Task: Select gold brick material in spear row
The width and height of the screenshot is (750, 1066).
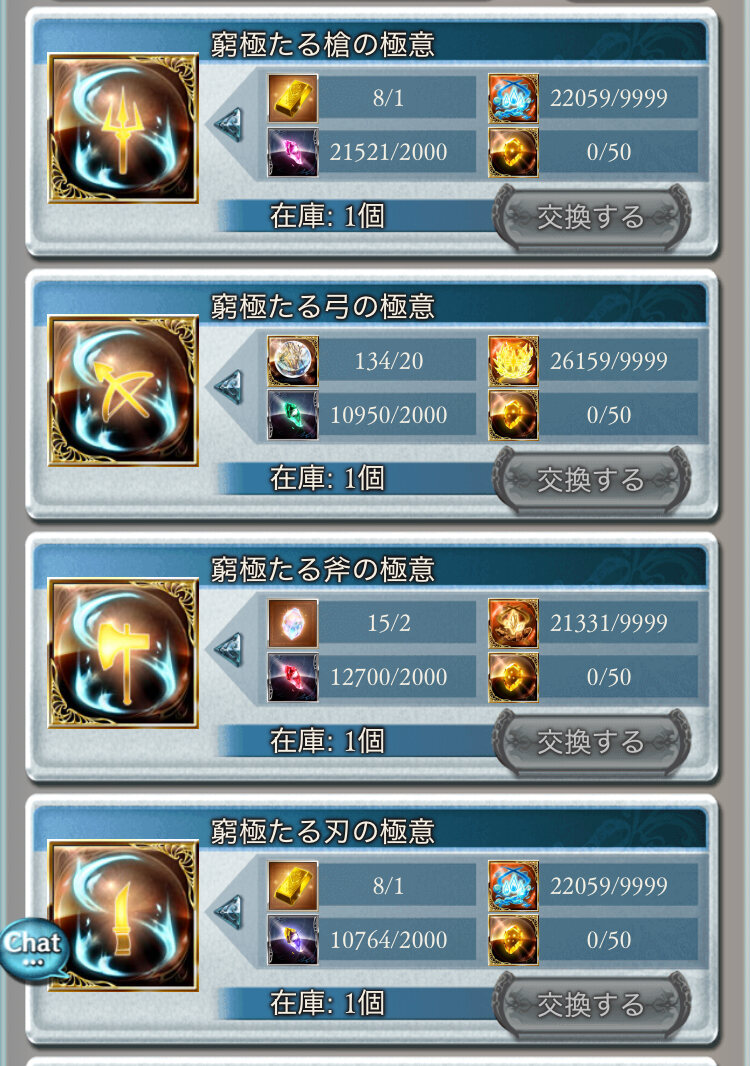Action: (x=292, y=99)
